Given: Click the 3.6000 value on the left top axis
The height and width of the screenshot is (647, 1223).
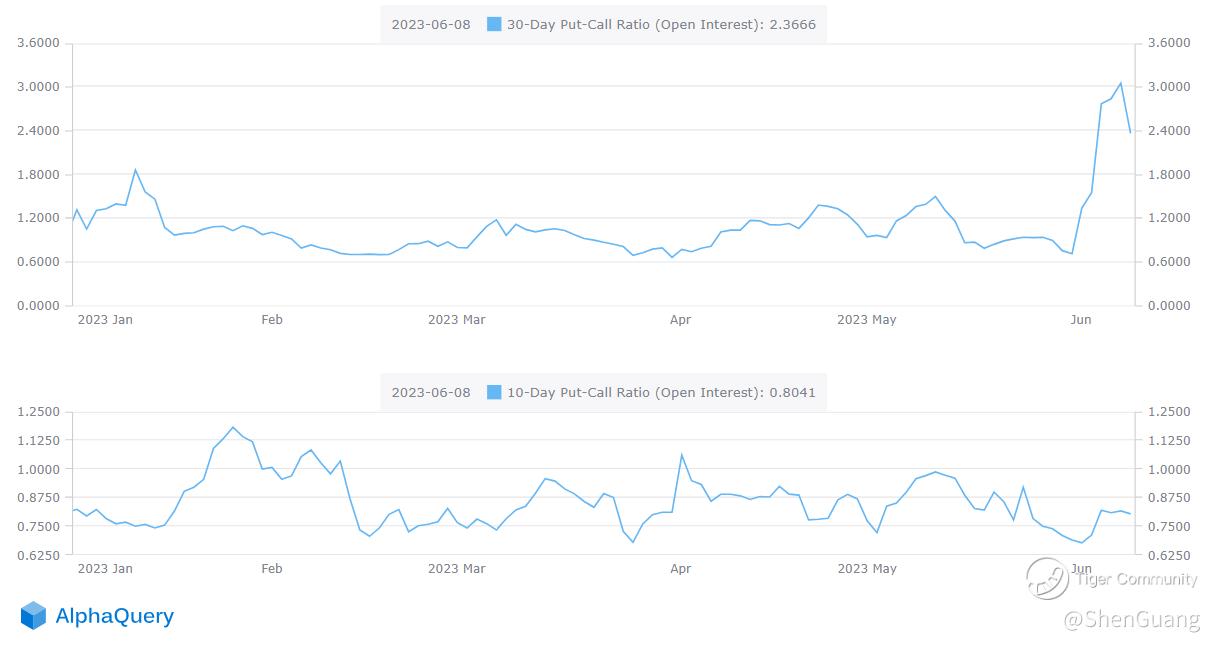Looking at the screenshot, I should tap(39, 43).
